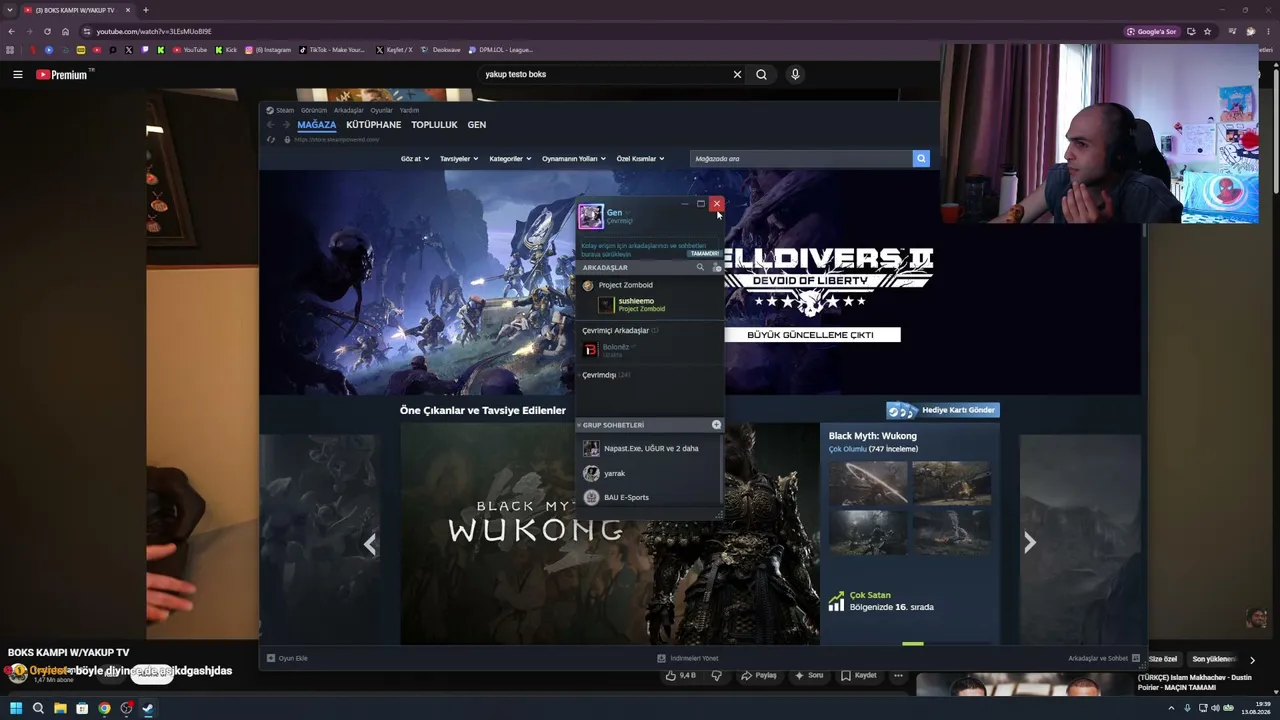Click the TAMAMDIR button in friends list
This screenshot has height=720, width=1280.
click(704, 254)
